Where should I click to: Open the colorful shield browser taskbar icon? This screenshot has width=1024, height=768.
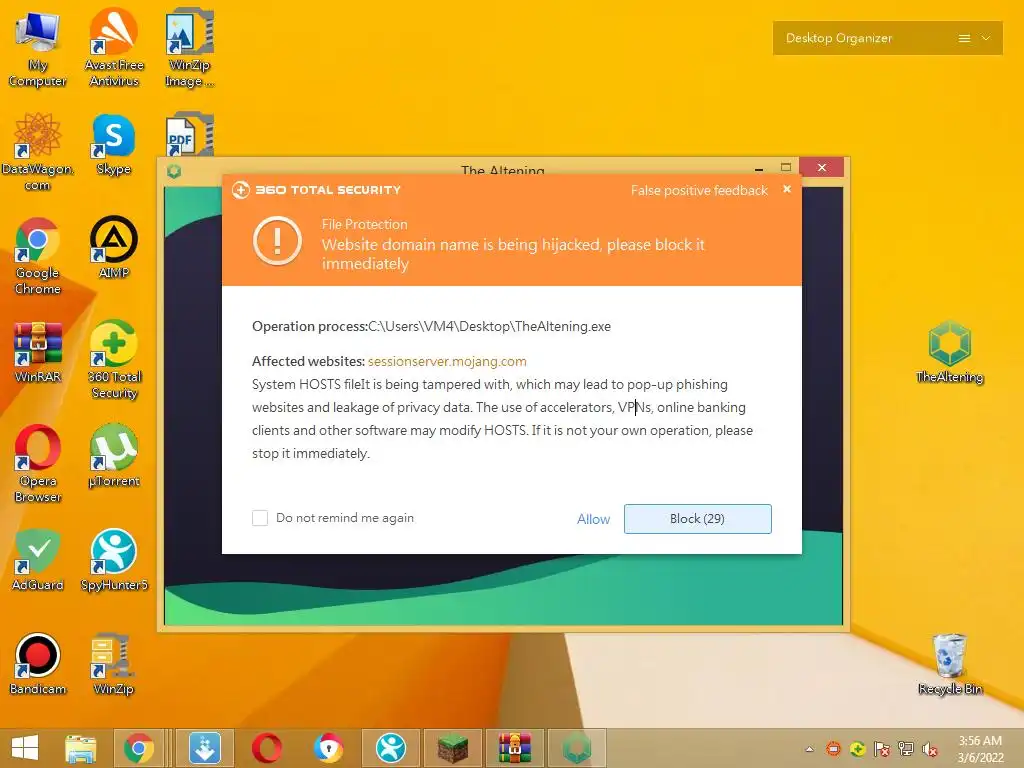[328, 748]
